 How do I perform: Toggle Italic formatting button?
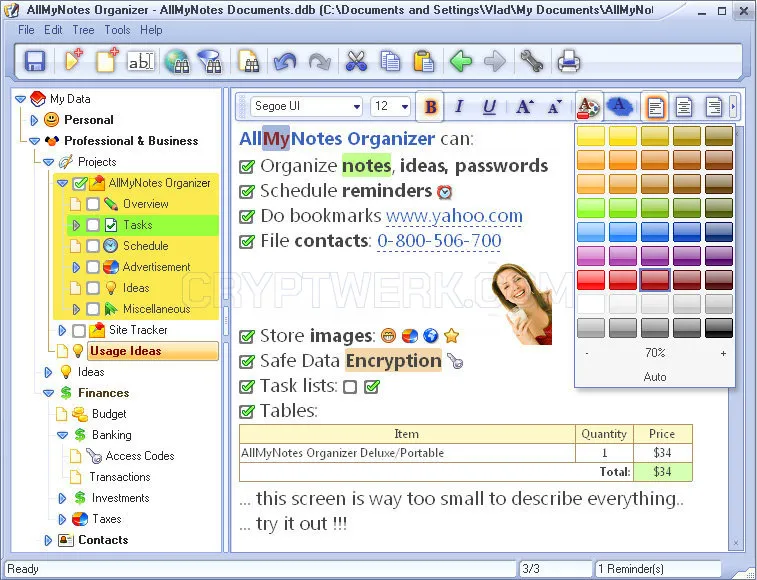(459, 106)
